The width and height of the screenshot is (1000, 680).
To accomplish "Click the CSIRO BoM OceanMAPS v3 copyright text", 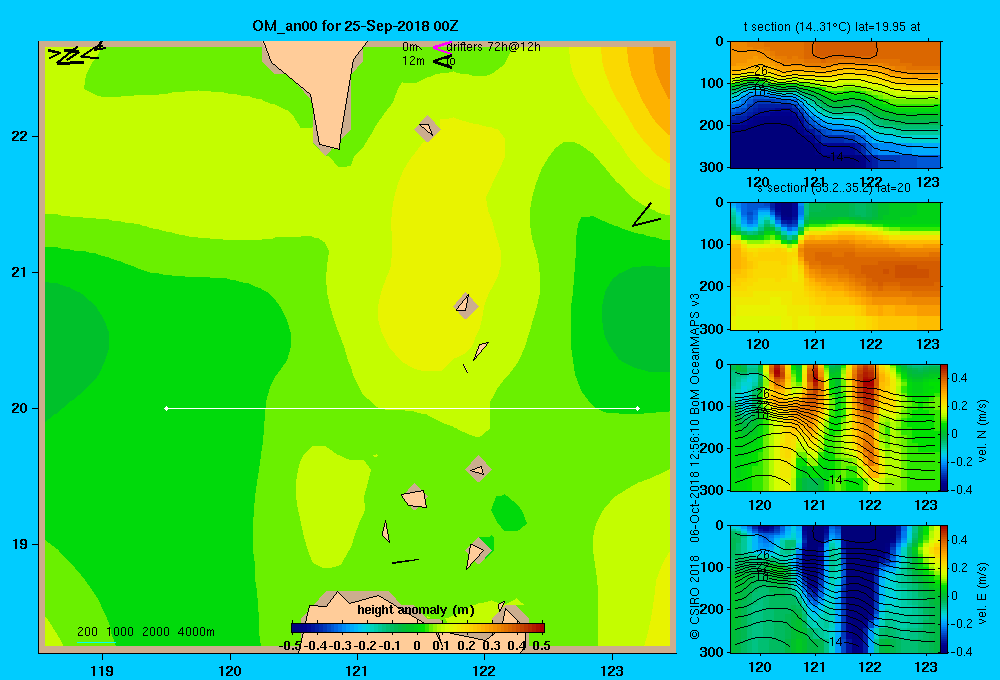I will click(x=695, y=466).
